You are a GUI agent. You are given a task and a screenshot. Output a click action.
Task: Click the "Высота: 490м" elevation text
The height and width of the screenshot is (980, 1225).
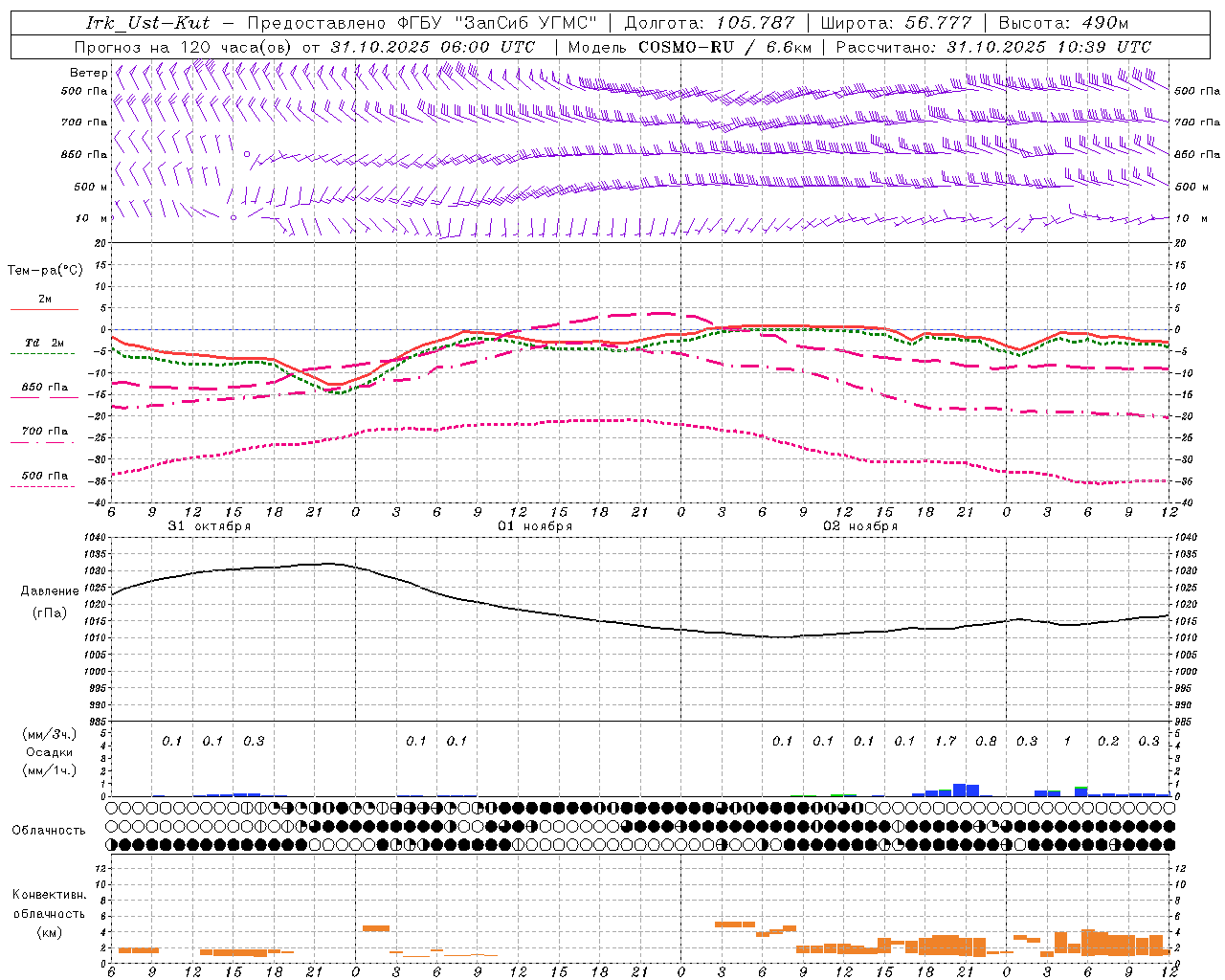(1063, 23)
